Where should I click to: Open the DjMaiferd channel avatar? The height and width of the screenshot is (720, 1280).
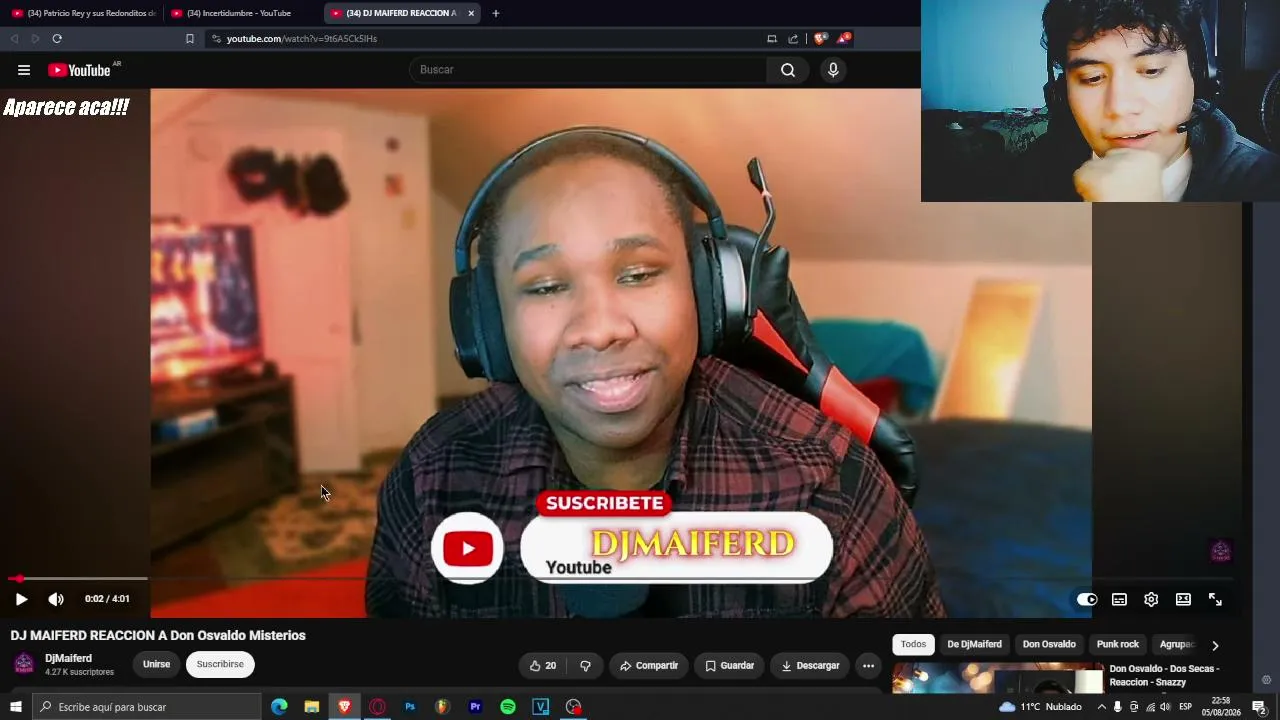point(24,664)
